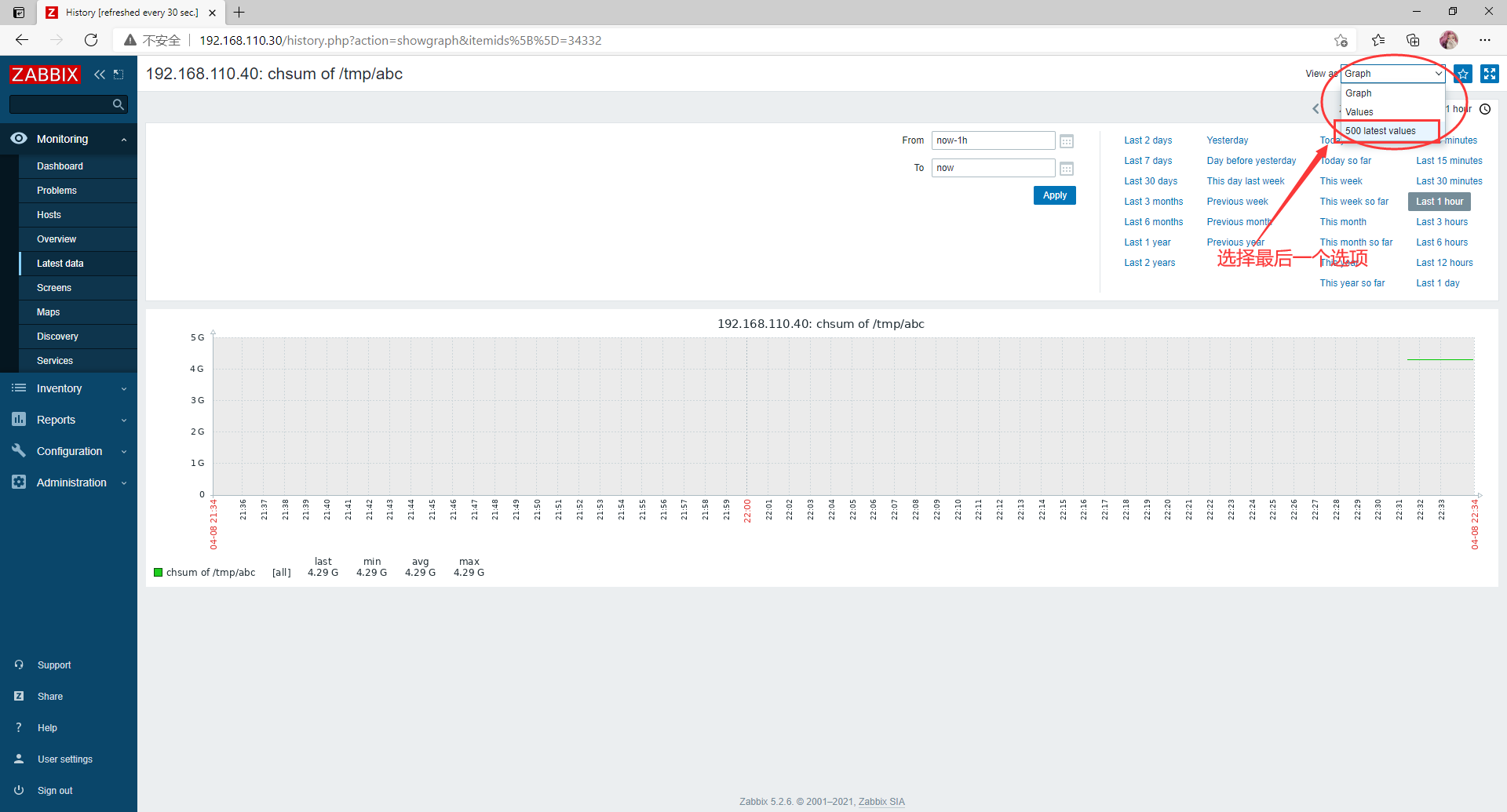Click the User settings person icon
1507x812 pixels.
[19, 759]
